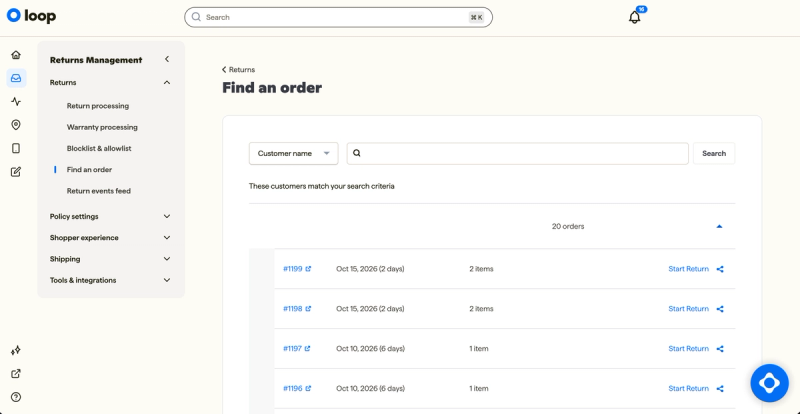This screenshot has height=414, width=800.
Task: Go to Home in sidebar rail
Action: coord(16,55)
